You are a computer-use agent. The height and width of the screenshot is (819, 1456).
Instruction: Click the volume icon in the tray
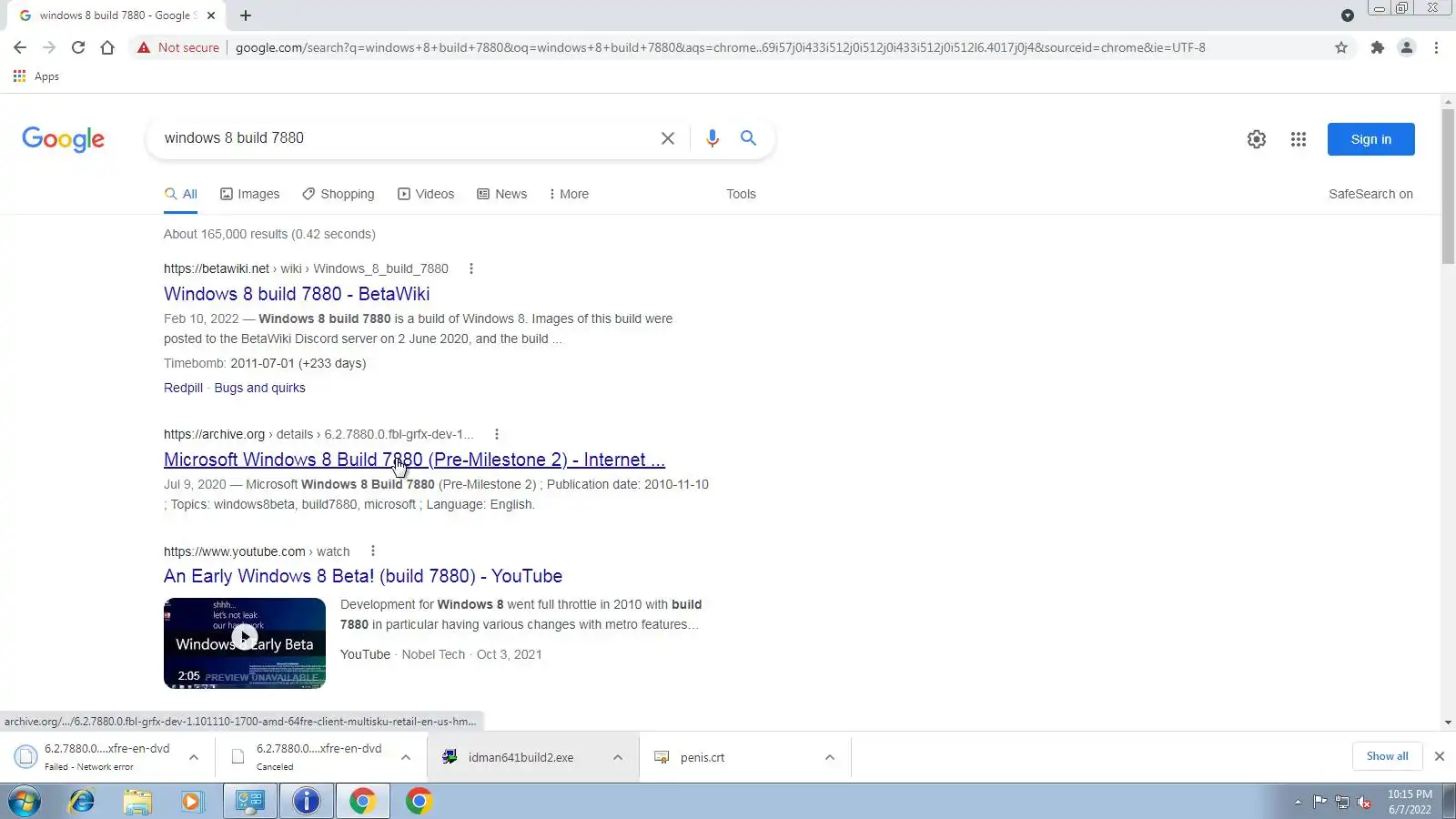pyautogui.click(x=1364, y=802)
